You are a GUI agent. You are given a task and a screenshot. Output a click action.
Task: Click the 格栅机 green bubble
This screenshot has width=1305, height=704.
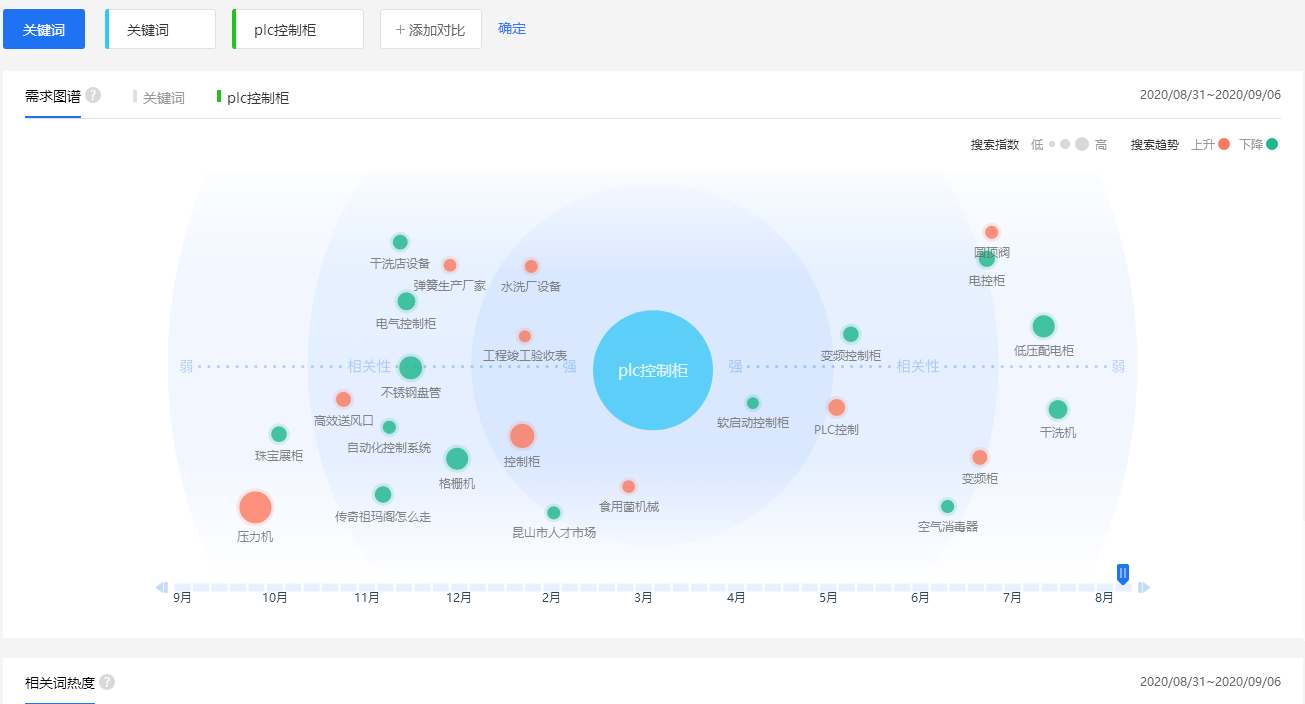pos(457,459)
